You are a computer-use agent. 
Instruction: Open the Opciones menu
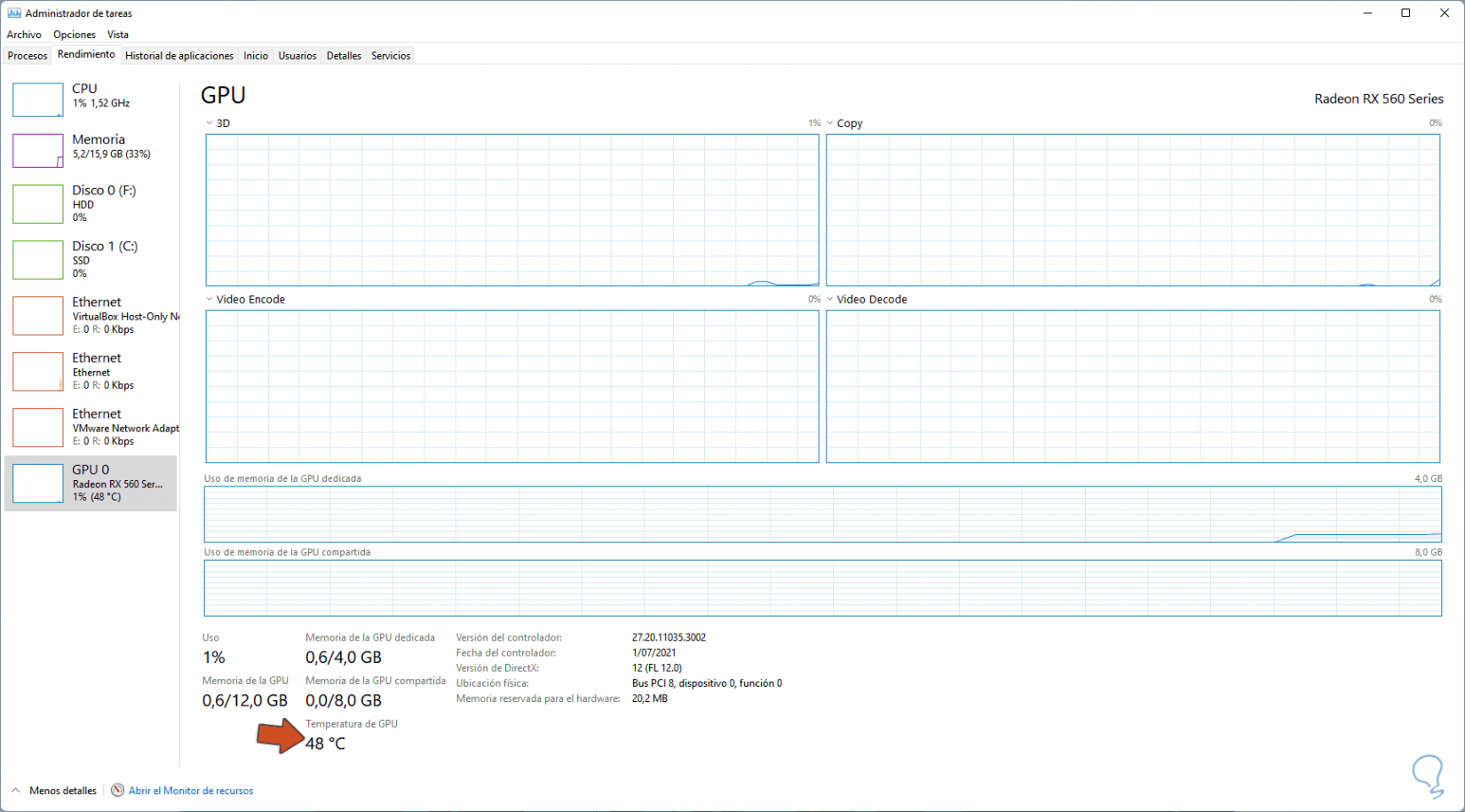tap(75, 35)
